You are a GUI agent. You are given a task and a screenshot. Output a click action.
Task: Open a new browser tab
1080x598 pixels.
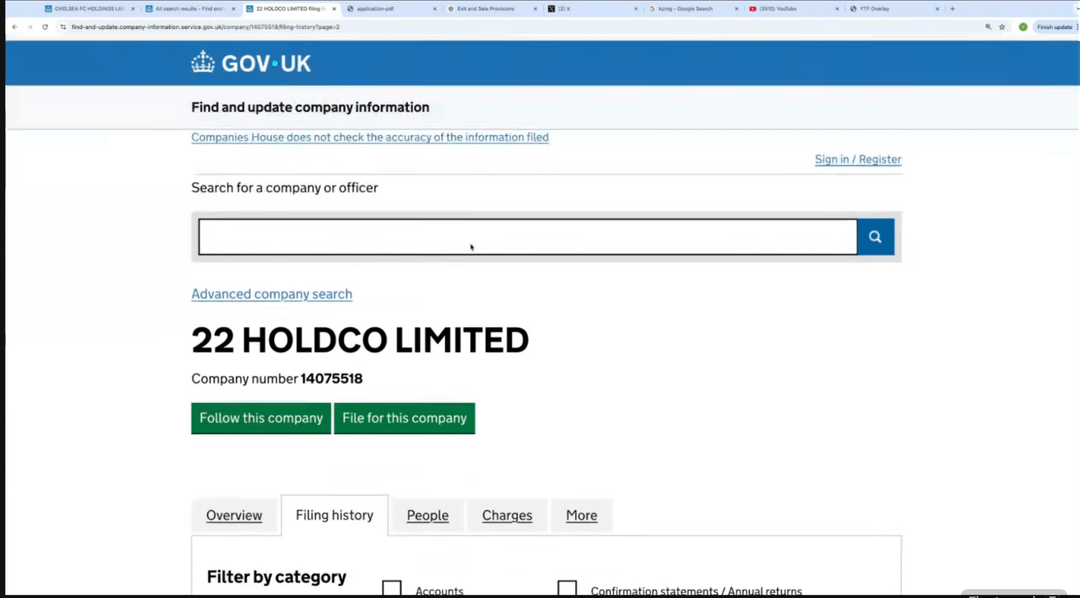[952, 9]
